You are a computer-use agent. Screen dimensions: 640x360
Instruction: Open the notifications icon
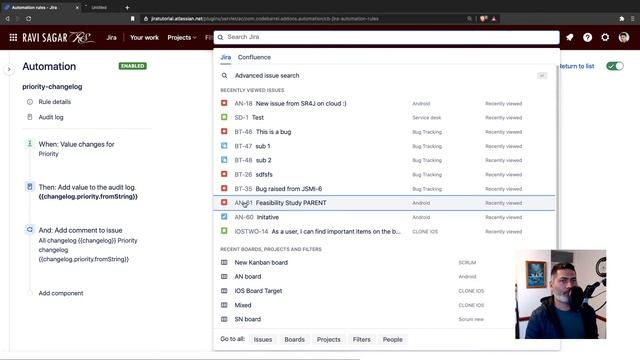tap(570, 38)
